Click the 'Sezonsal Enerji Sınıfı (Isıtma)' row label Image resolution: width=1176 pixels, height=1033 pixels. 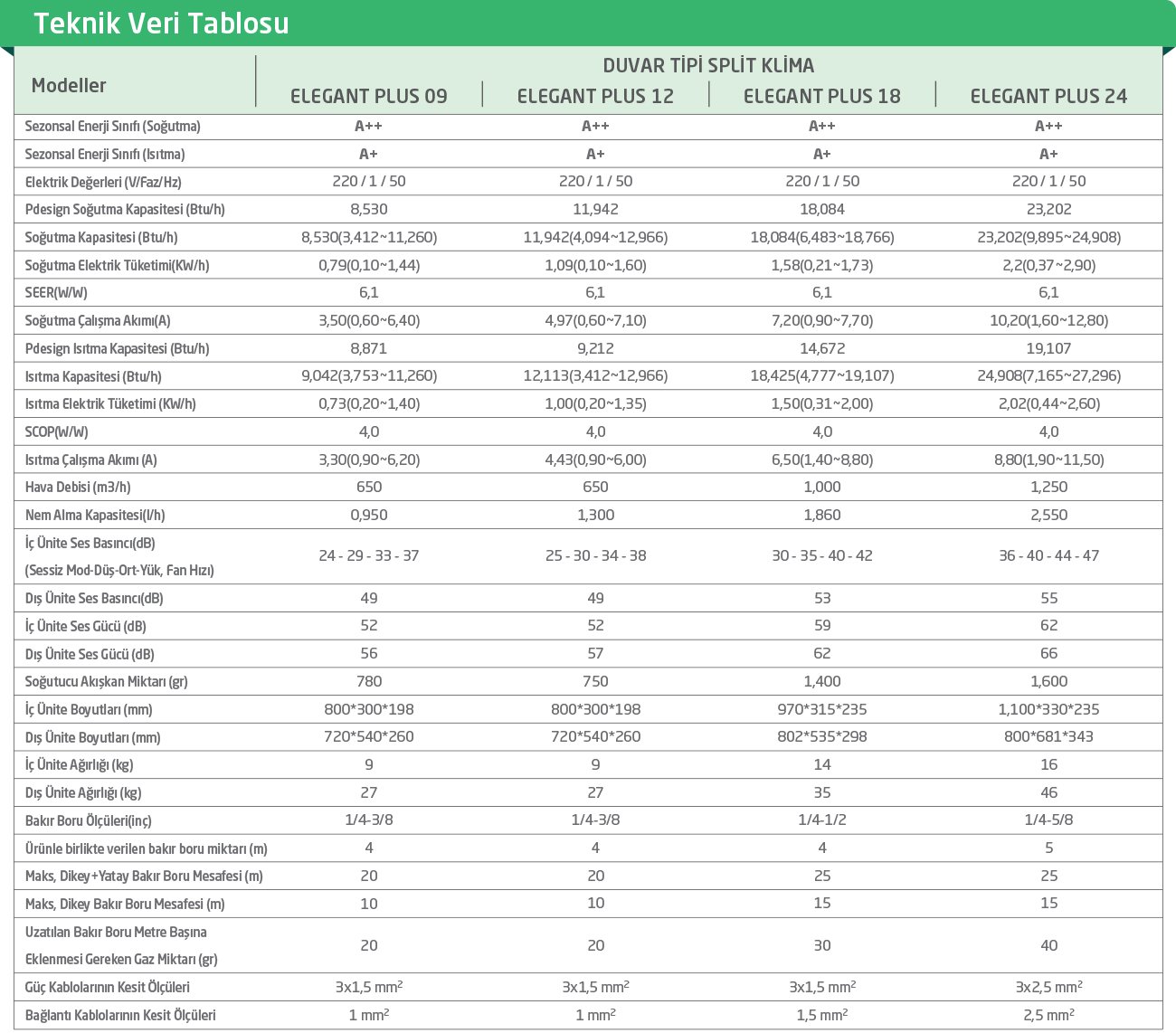[105, 154]
